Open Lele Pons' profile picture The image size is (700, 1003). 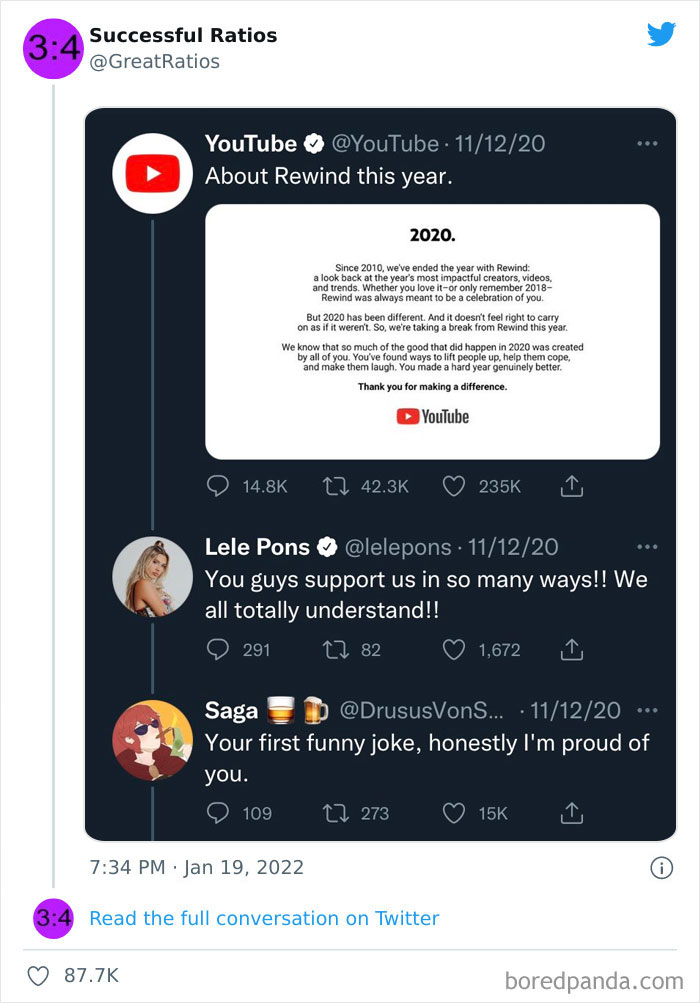(x=152, y=577)
